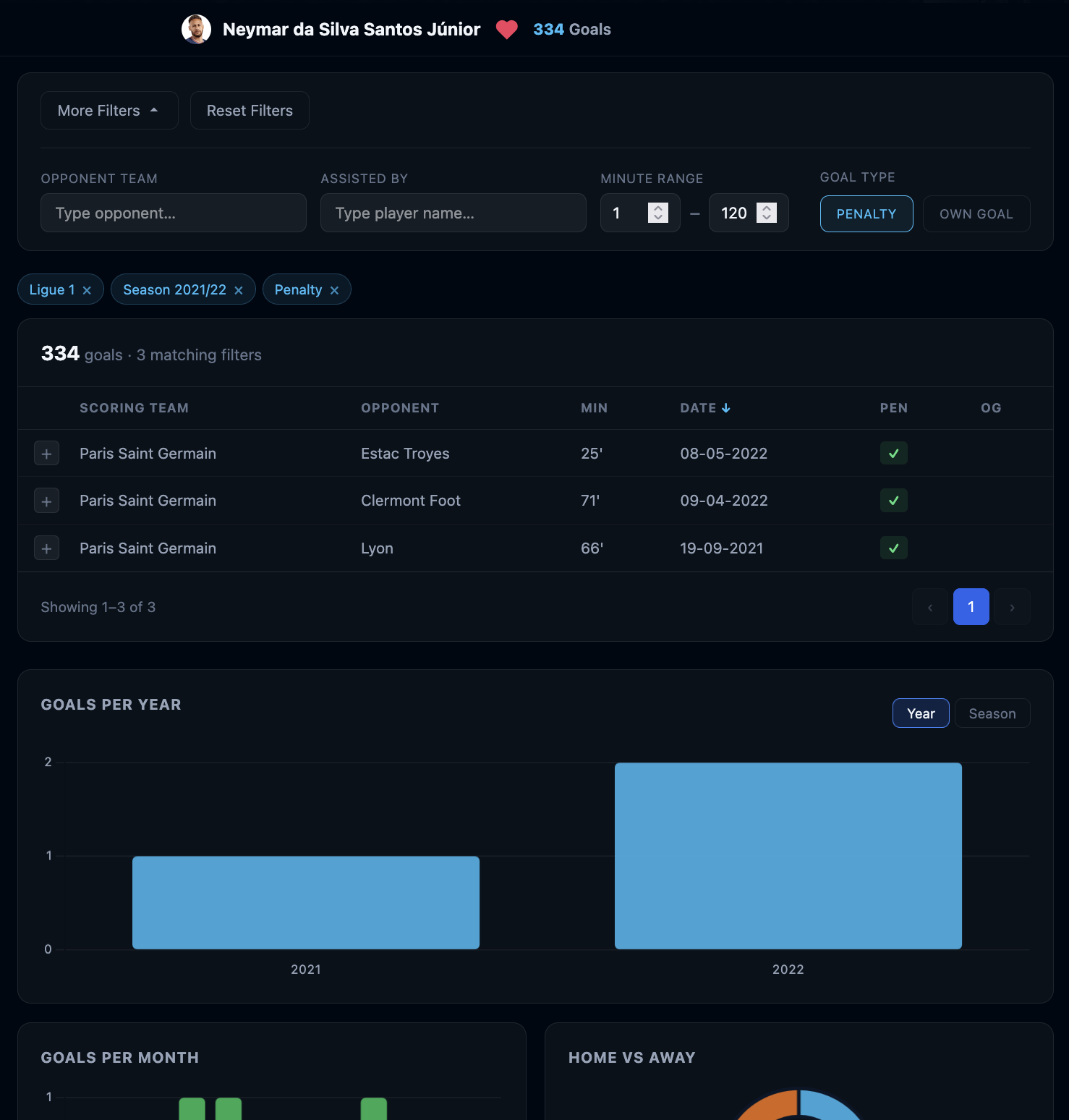
Task: Click the 334 Goals counter in header
Action: click(572, 30)
